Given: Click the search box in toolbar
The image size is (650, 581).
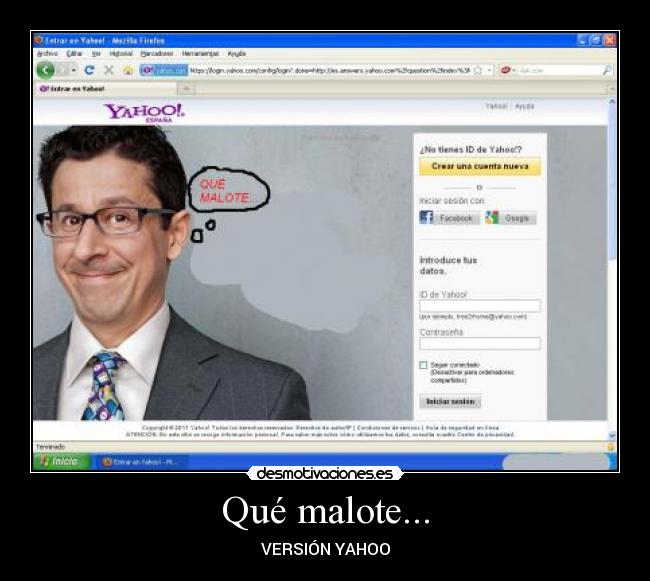Looking at the screenshot, I should coord(560,70).
